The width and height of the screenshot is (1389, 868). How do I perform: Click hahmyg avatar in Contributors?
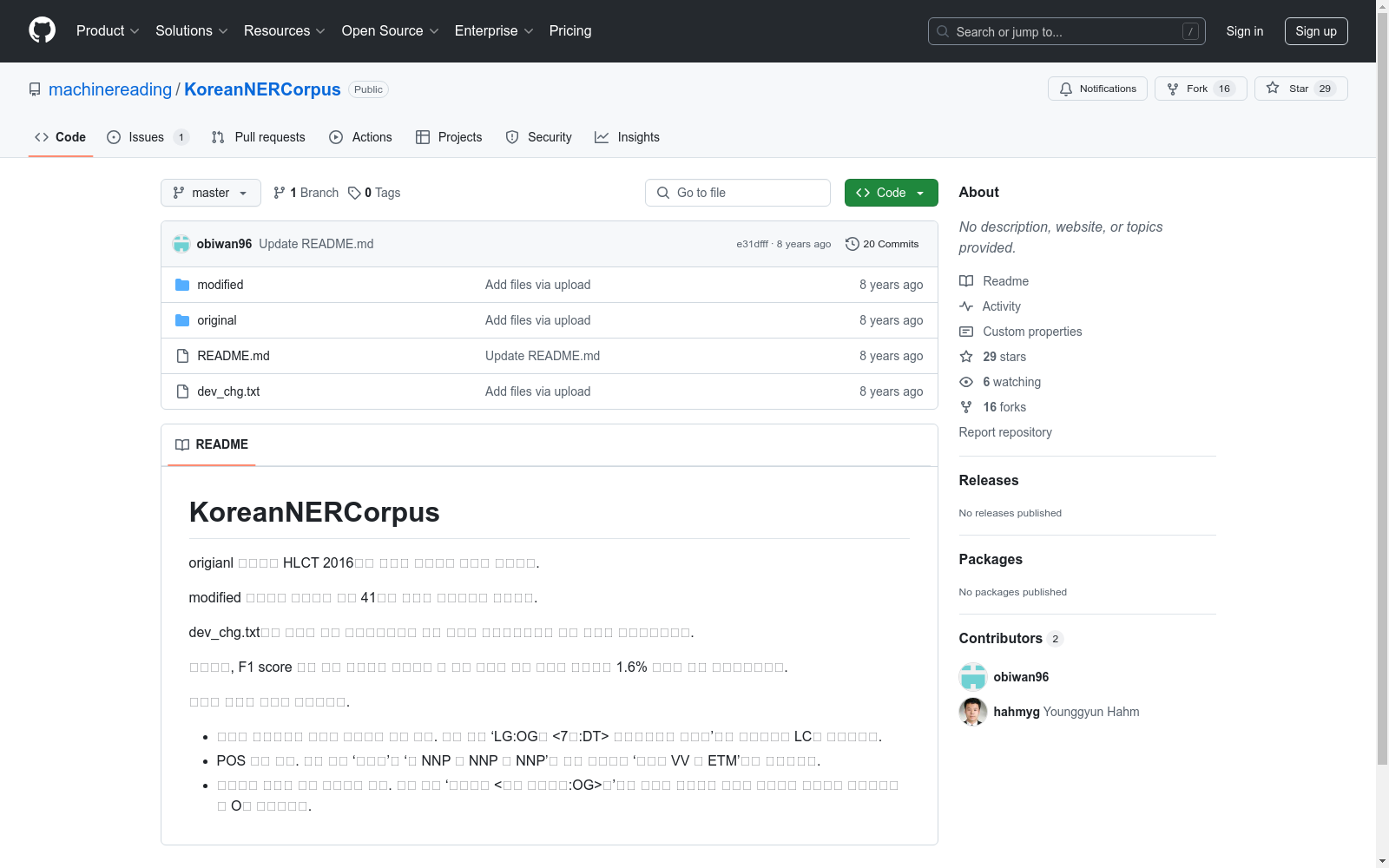(x=973, y=712)
